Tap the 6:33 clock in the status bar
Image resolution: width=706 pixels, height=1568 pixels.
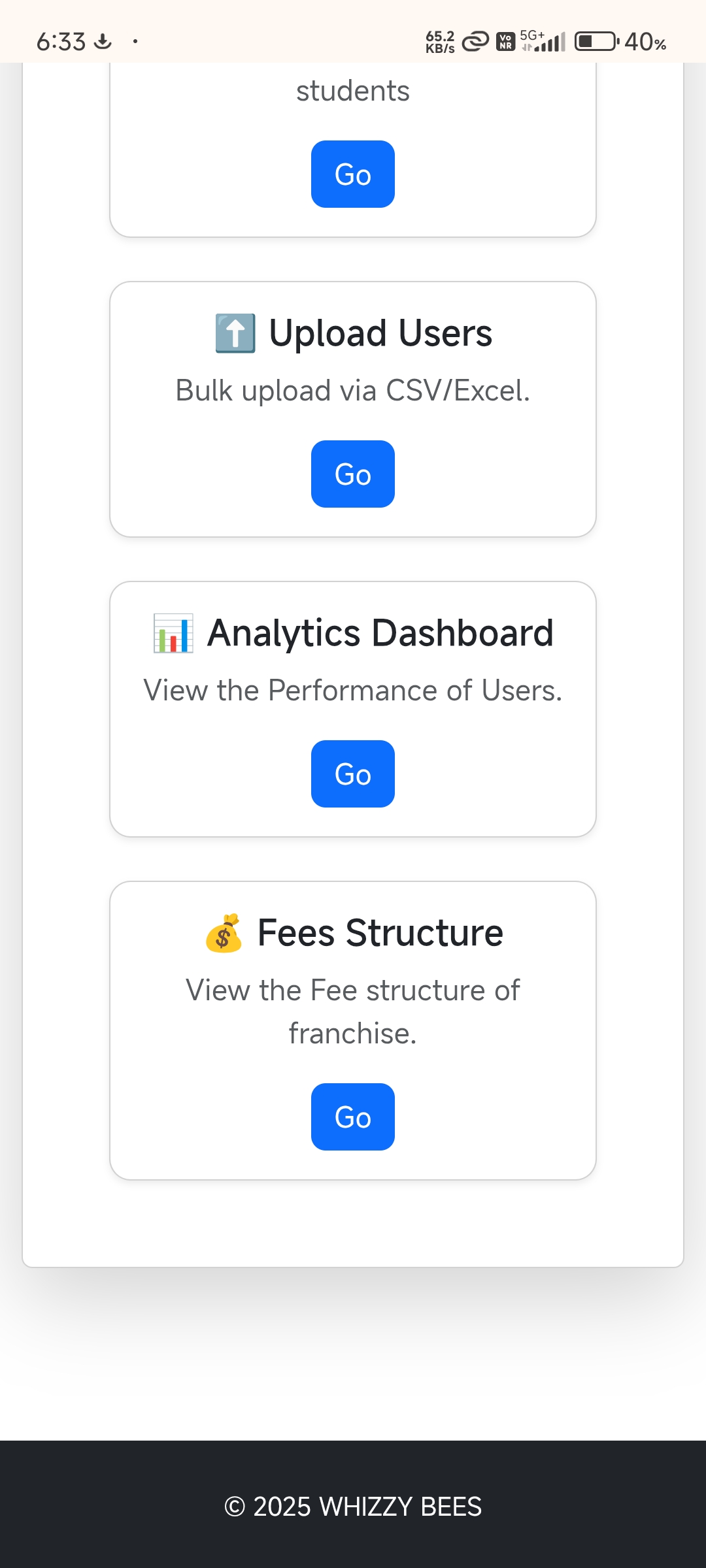click(x=61, y=42)
